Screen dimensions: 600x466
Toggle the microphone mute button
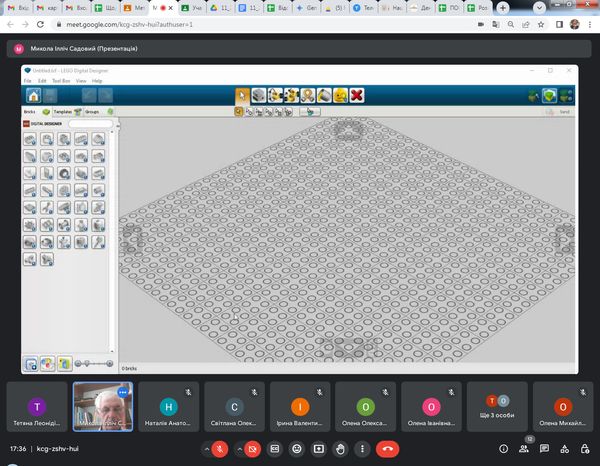pyautogui.click(x=219, y=449)
